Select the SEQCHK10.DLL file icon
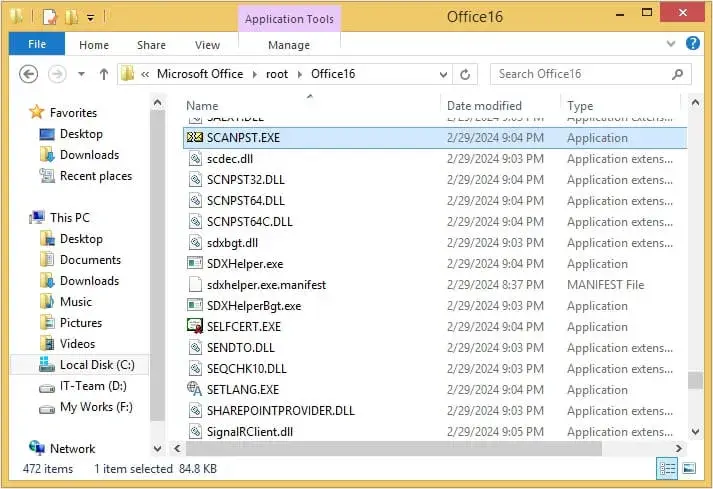This screenshot has width=713, height=489. (195, 368)
